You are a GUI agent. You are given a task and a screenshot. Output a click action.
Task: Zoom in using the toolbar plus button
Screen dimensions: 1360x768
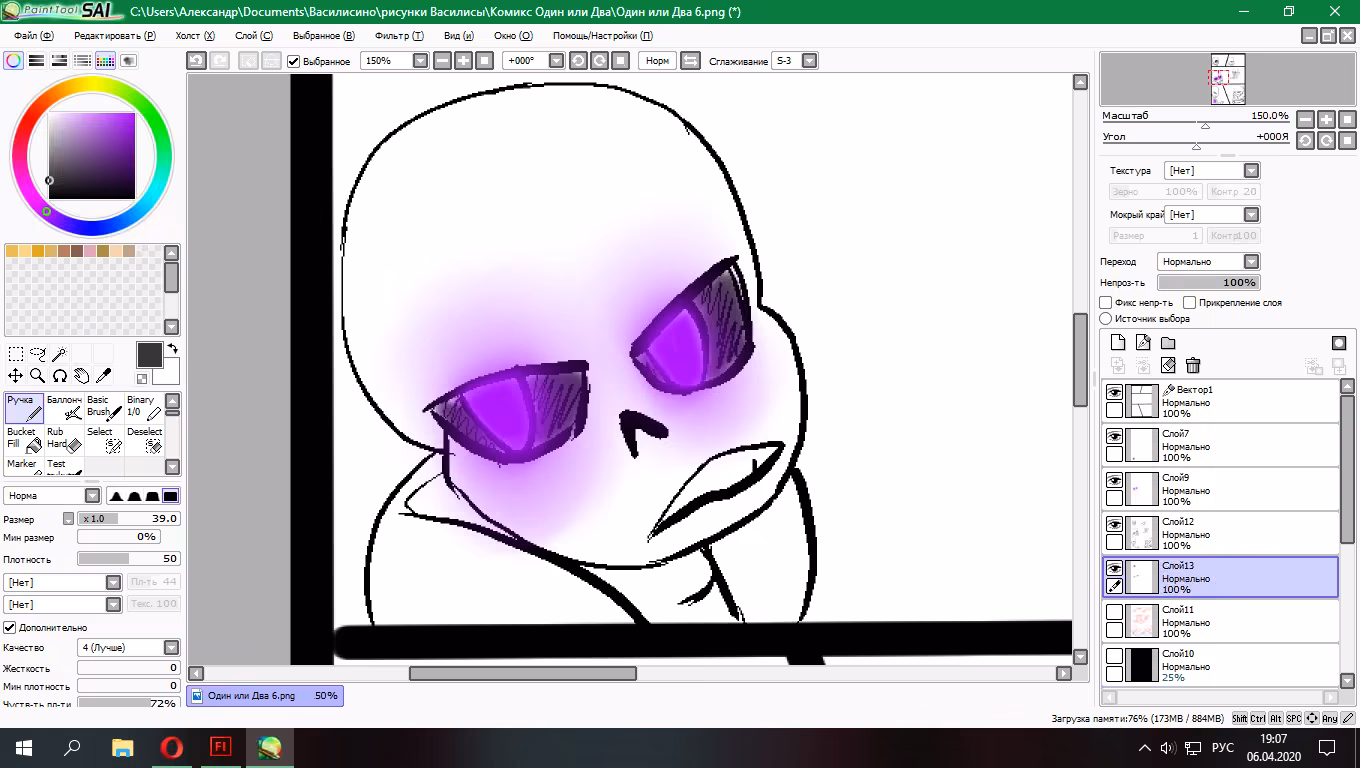(x=464, y=61)
